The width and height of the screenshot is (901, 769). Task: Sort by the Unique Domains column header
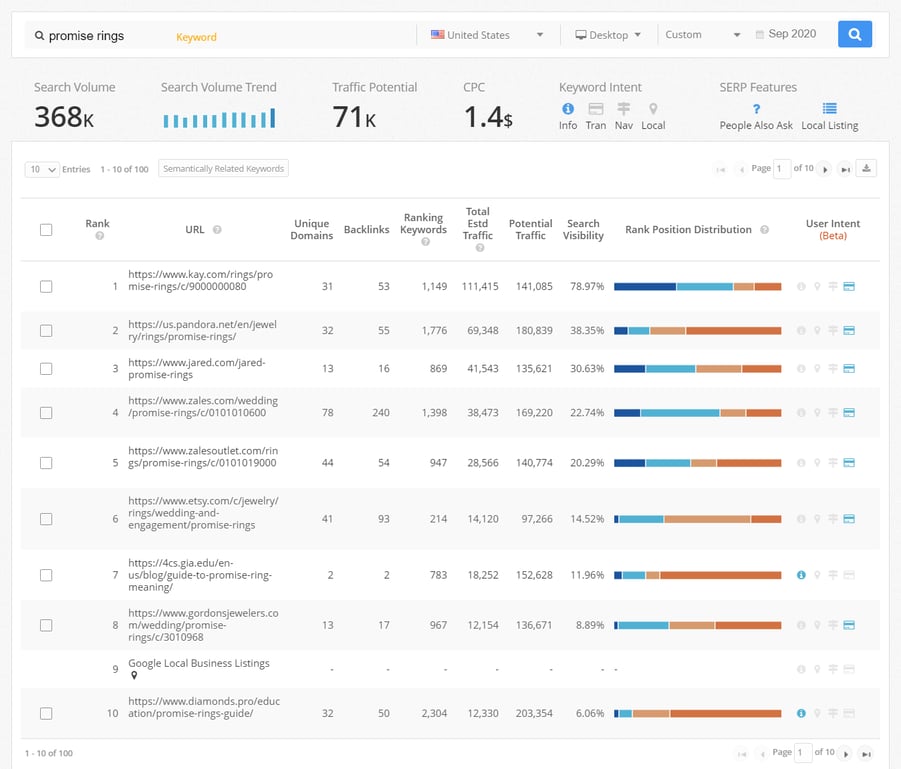311,229
